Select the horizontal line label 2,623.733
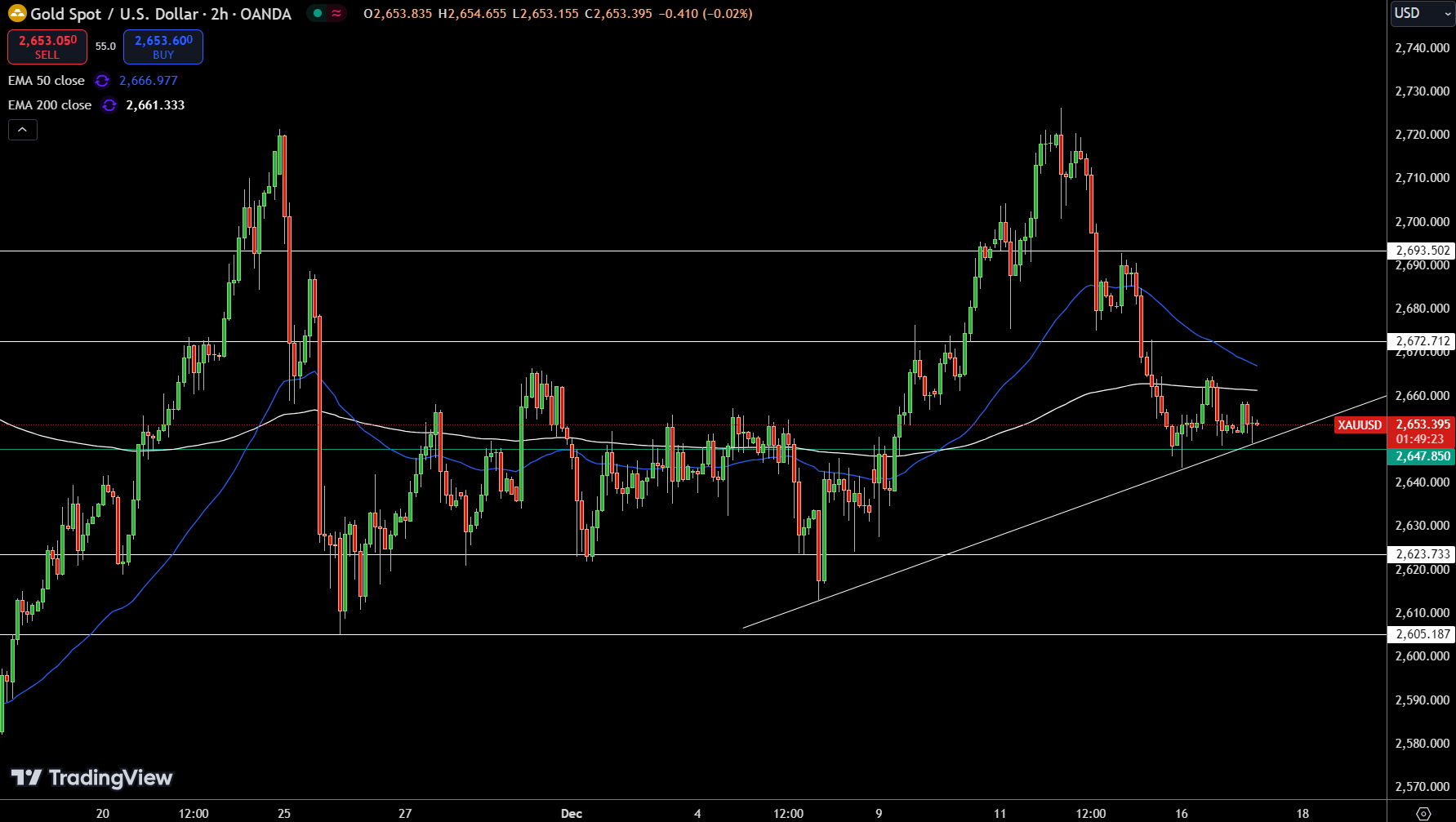This screenshot has width=1456, height=822. tap(1422, 554)
